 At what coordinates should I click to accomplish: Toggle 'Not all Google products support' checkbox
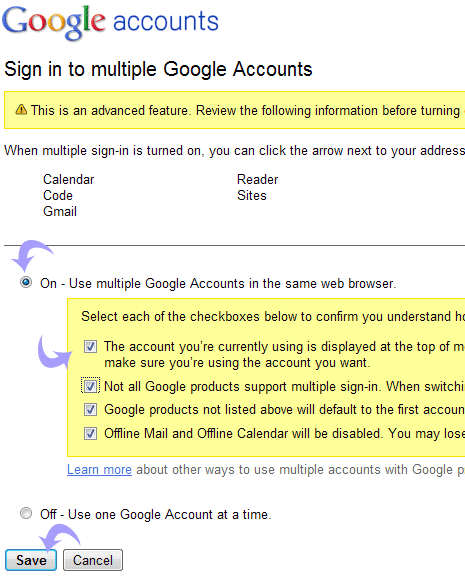click(90, 386)
